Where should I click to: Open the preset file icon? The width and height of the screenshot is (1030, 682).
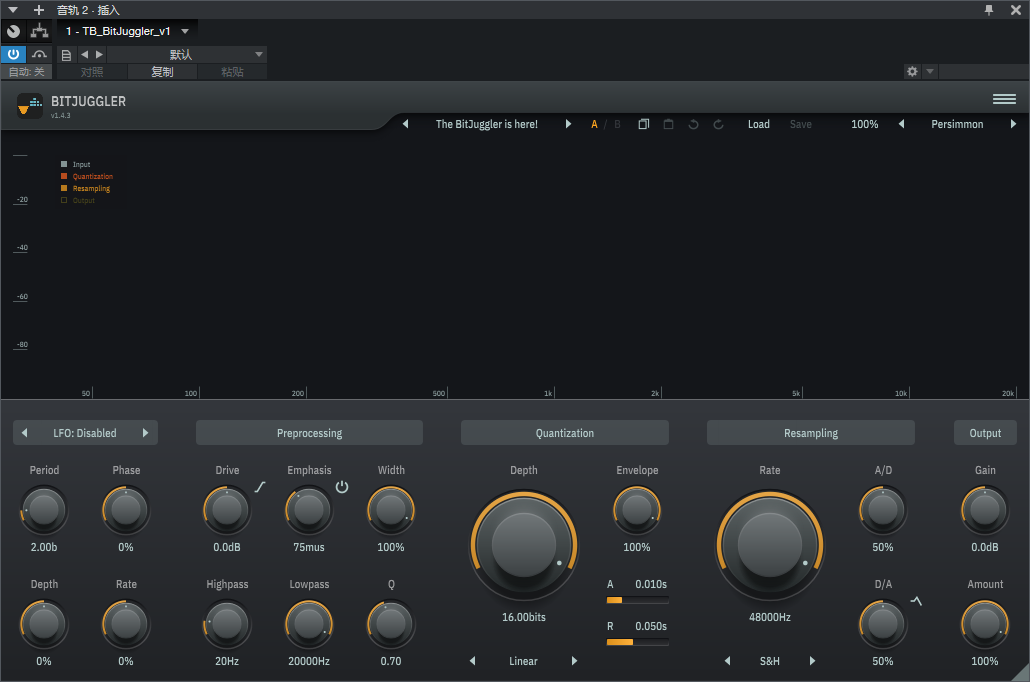click(66, 55)
